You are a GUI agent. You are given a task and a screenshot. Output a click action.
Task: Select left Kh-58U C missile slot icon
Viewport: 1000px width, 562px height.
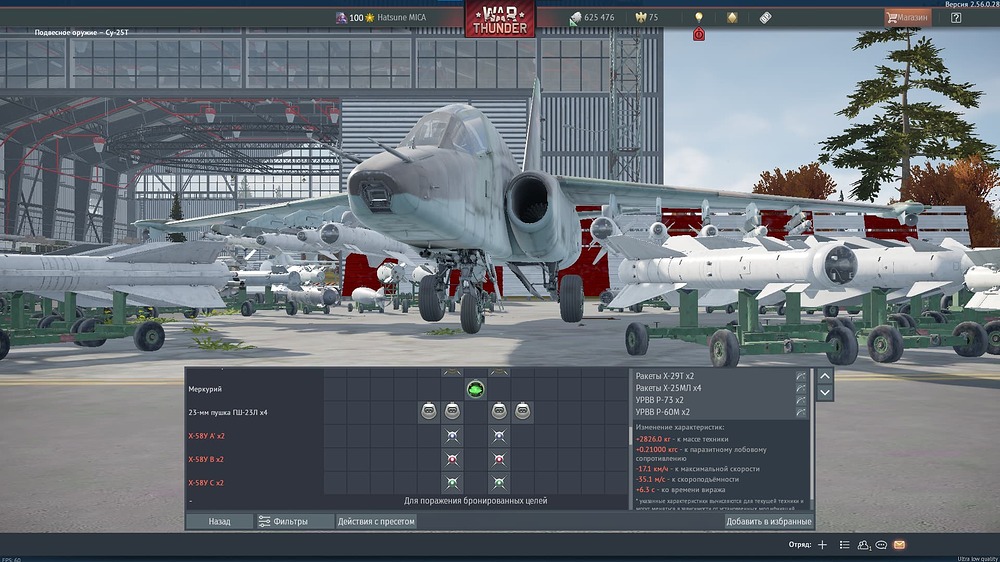coord(452,483)
